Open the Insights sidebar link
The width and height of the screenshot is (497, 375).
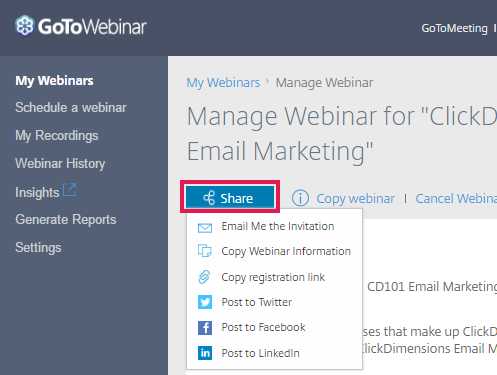(x=37, y=193)
